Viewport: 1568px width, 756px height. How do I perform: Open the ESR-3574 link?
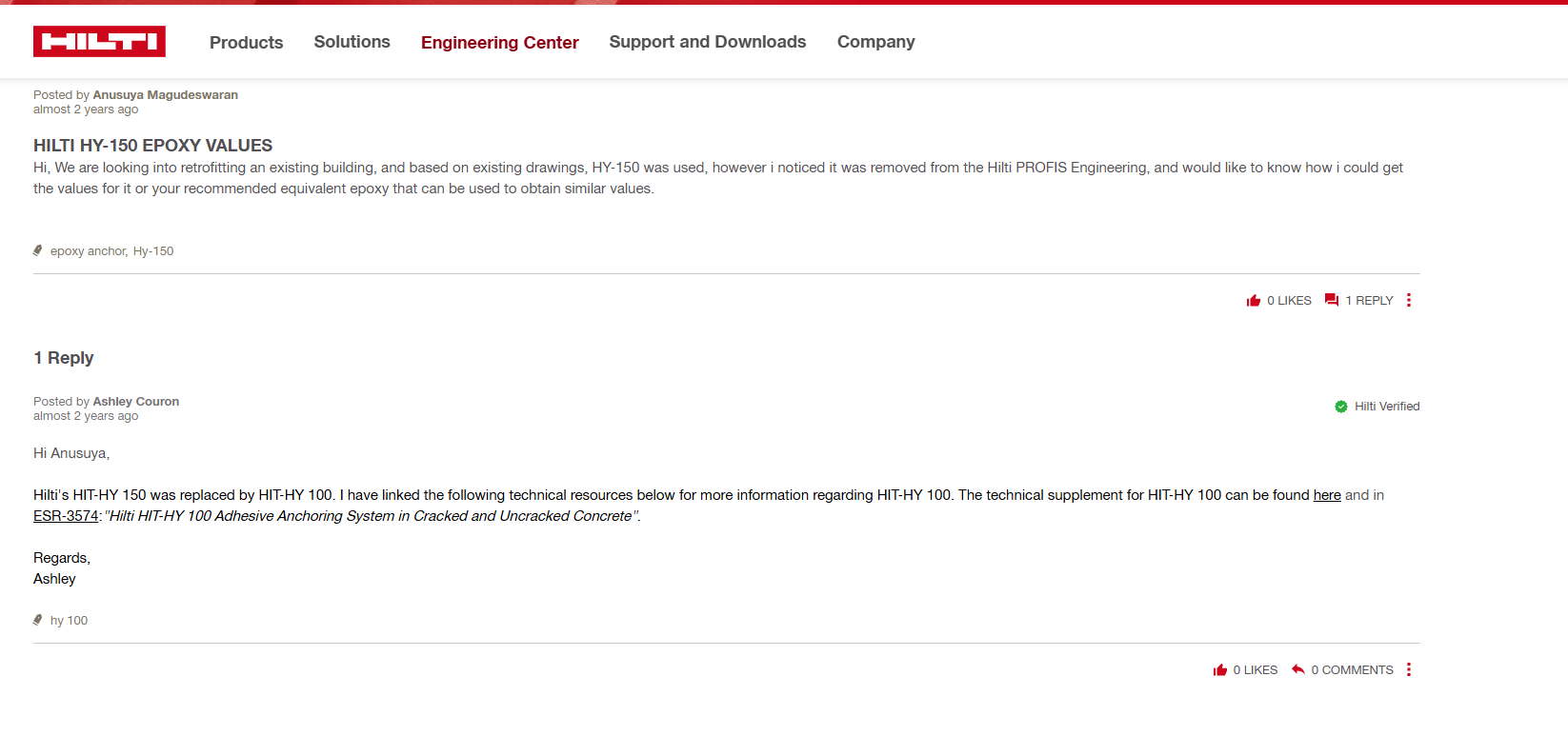[66, 516]
